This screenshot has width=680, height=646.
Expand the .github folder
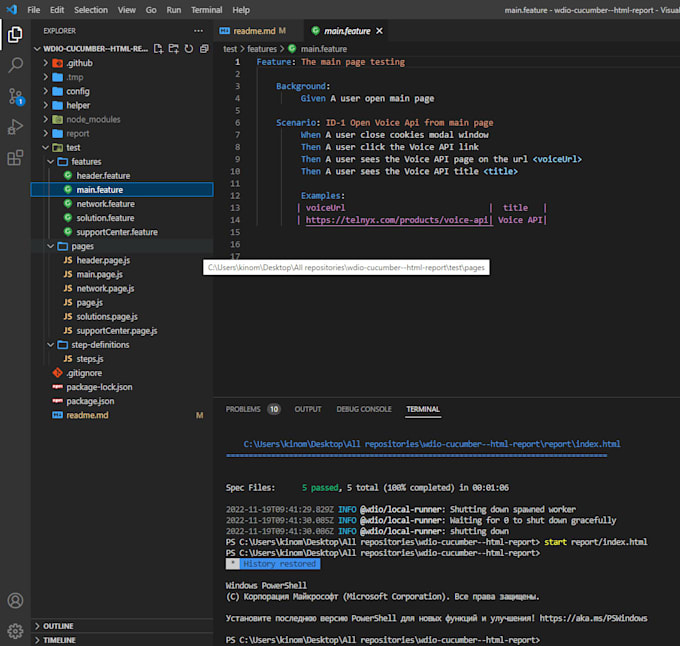[x=122, y=63]
